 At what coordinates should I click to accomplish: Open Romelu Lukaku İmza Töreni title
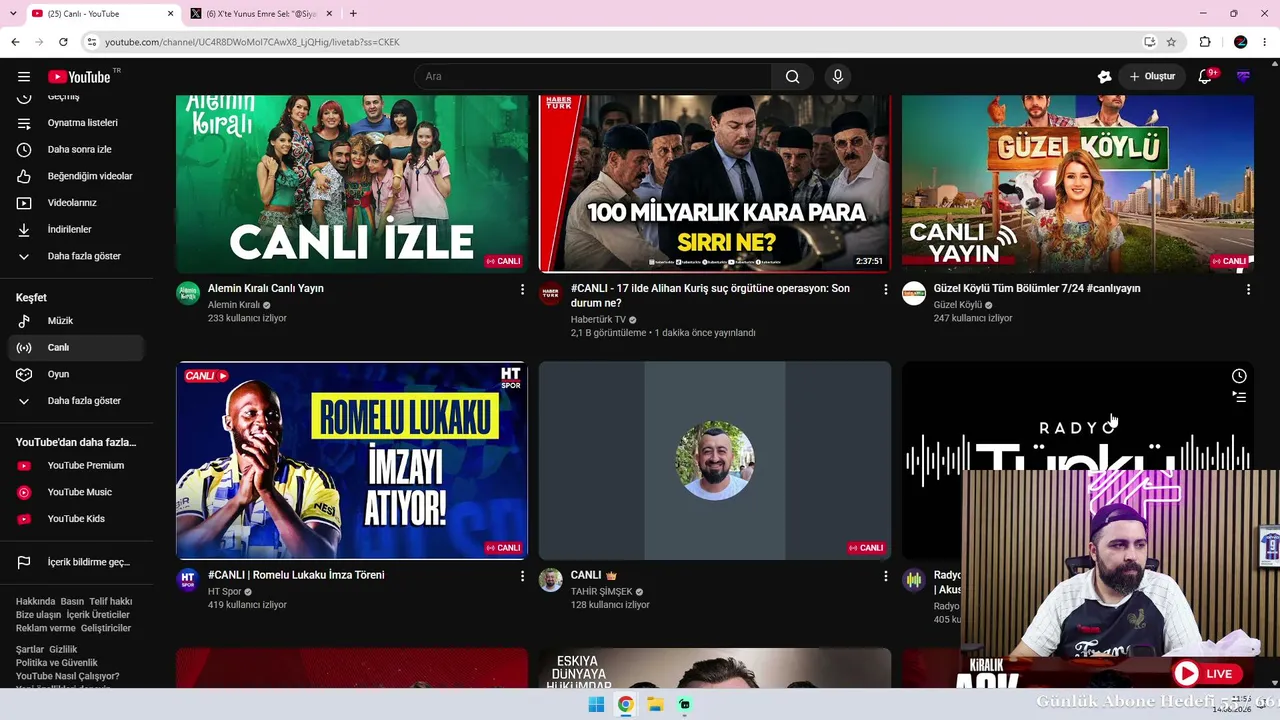tap(296, 575)
